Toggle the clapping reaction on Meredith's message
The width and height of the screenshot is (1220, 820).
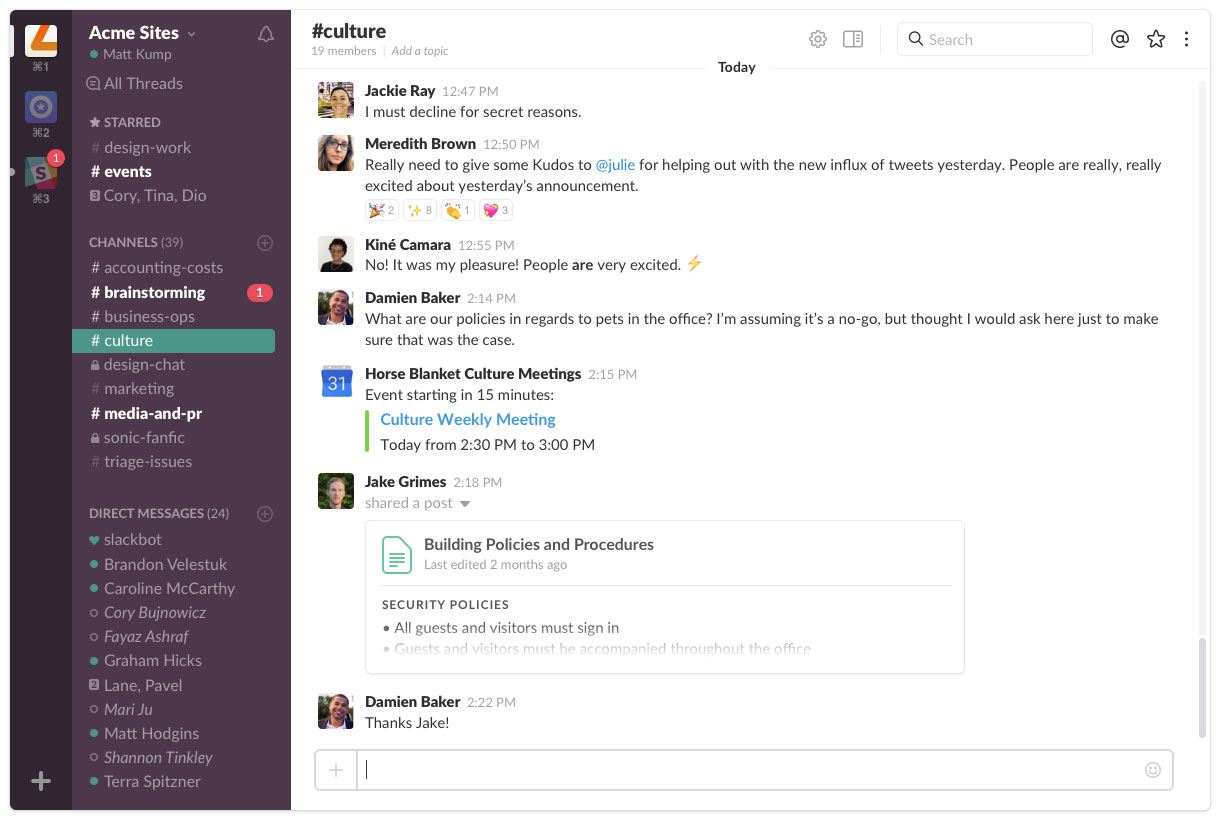point(456,210)
